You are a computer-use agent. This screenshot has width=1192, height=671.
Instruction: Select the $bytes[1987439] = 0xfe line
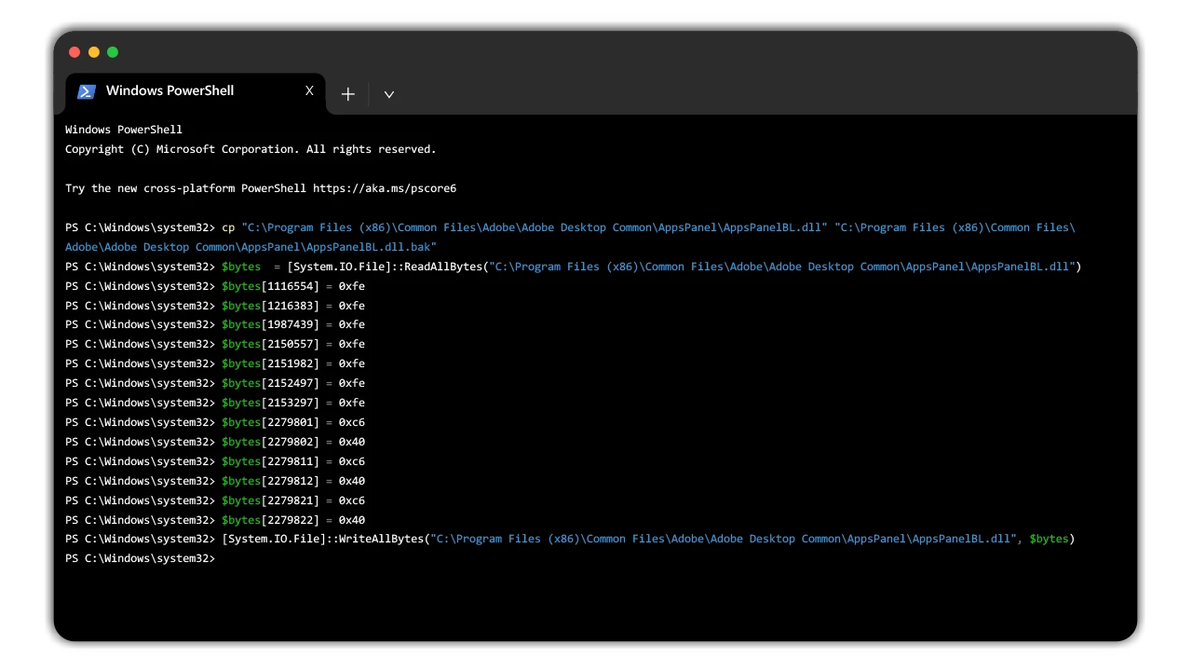point(293,324)
